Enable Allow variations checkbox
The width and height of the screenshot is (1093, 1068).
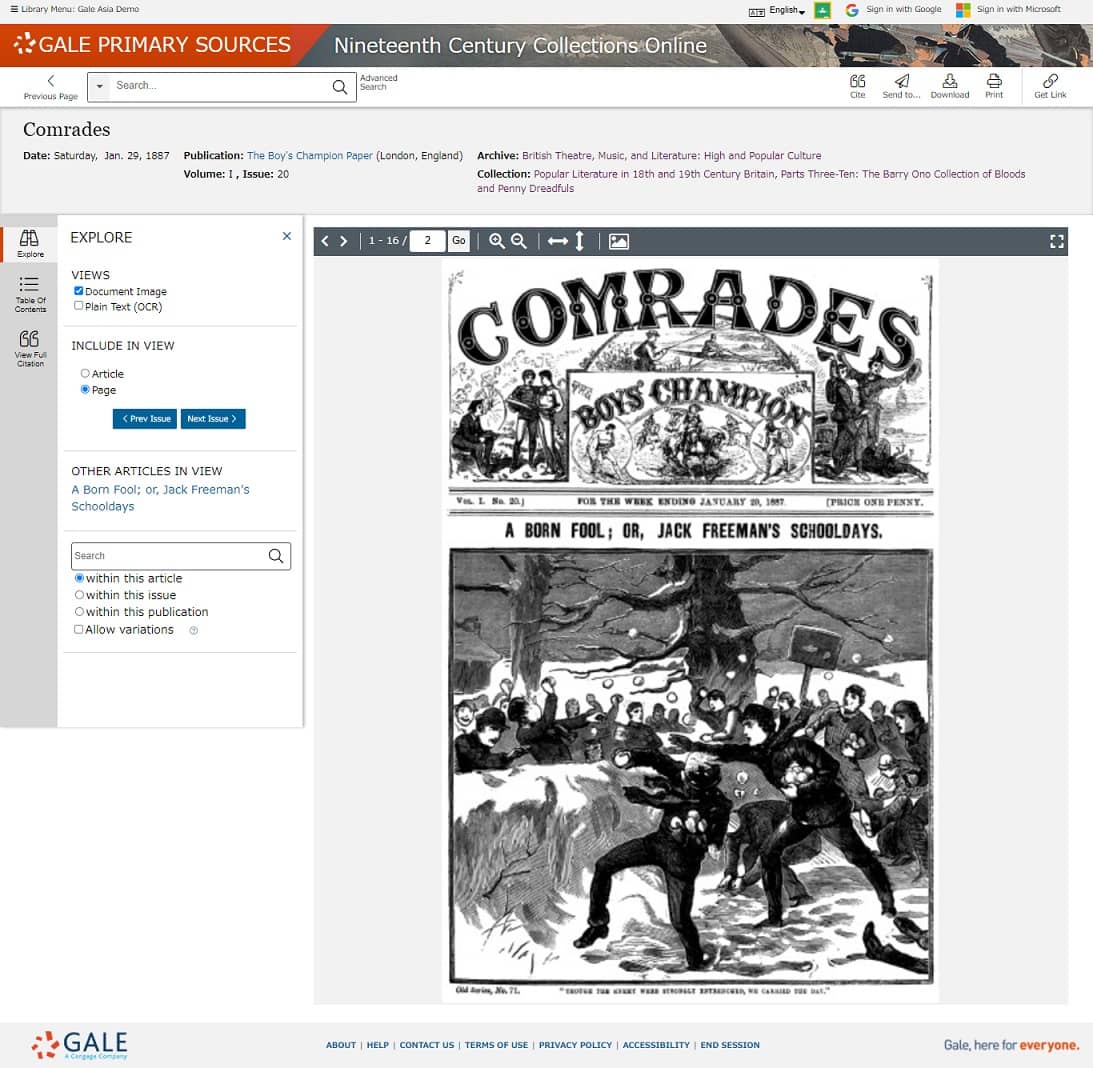[79, 630]
